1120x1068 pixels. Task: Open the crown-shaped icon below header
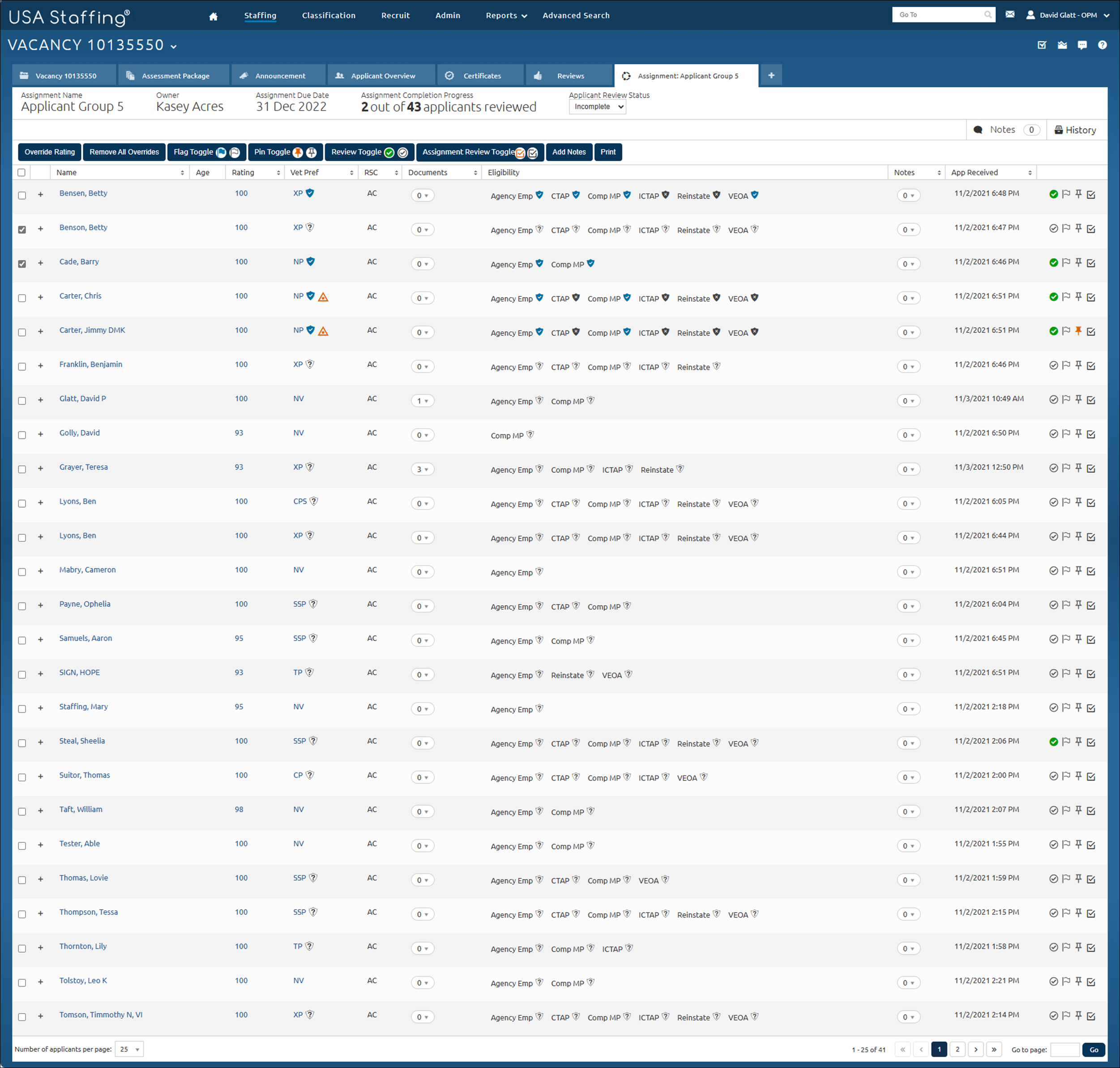coord(1063,45)
